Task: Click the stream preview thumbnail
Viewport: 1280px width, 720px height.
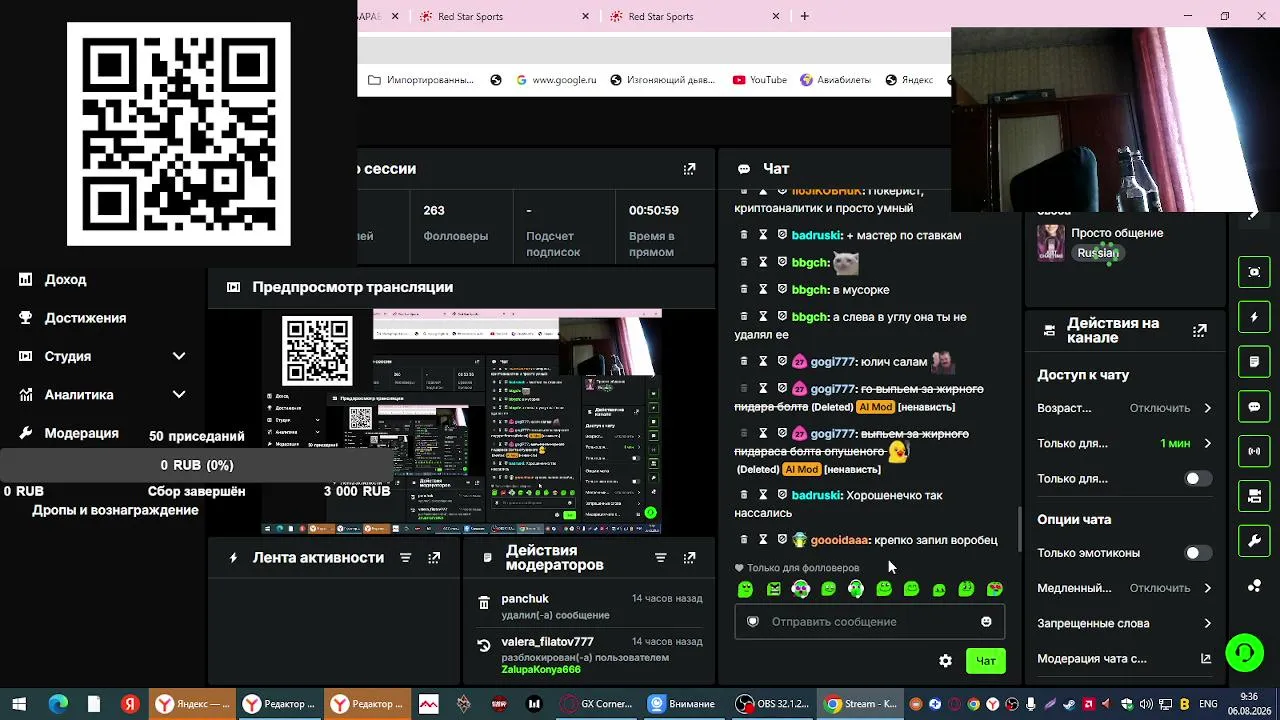Action: point(462,421)
